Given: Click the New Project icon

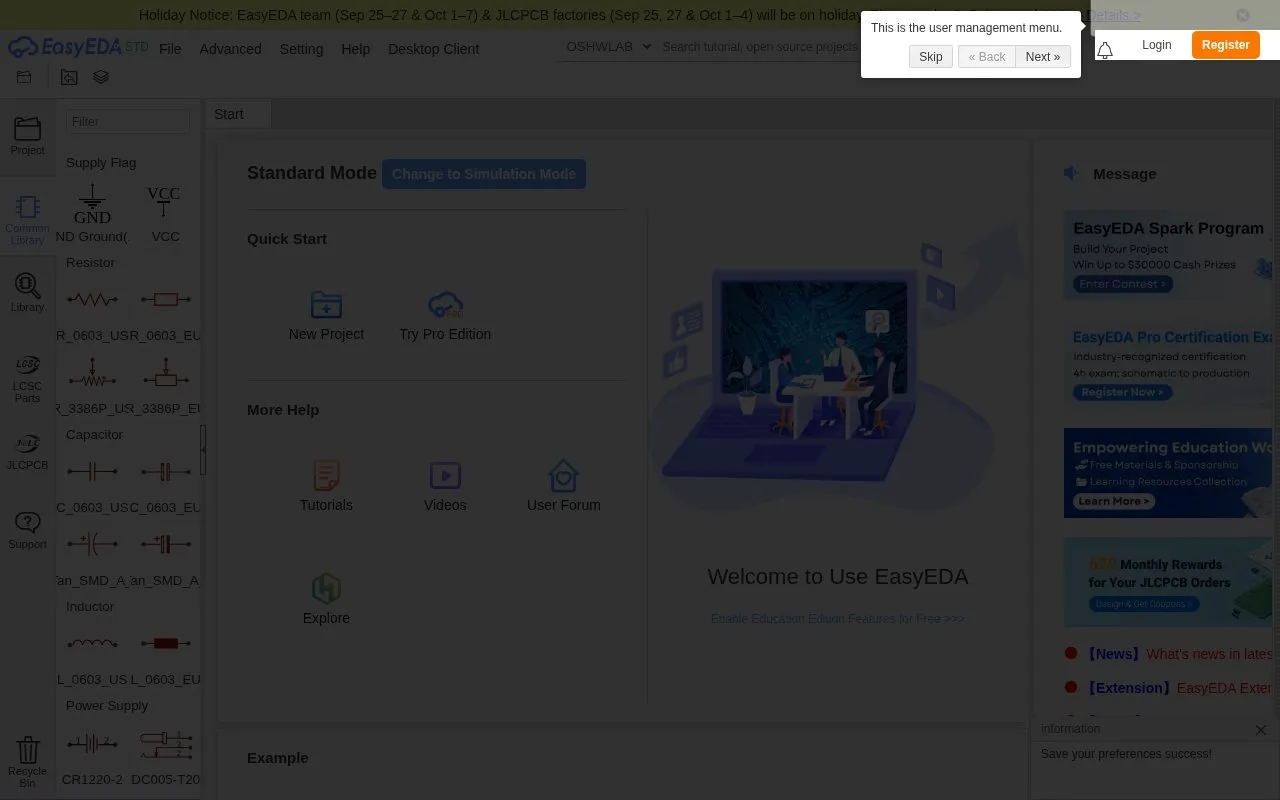Looking at the screenshot, I should tap(326, 304).
